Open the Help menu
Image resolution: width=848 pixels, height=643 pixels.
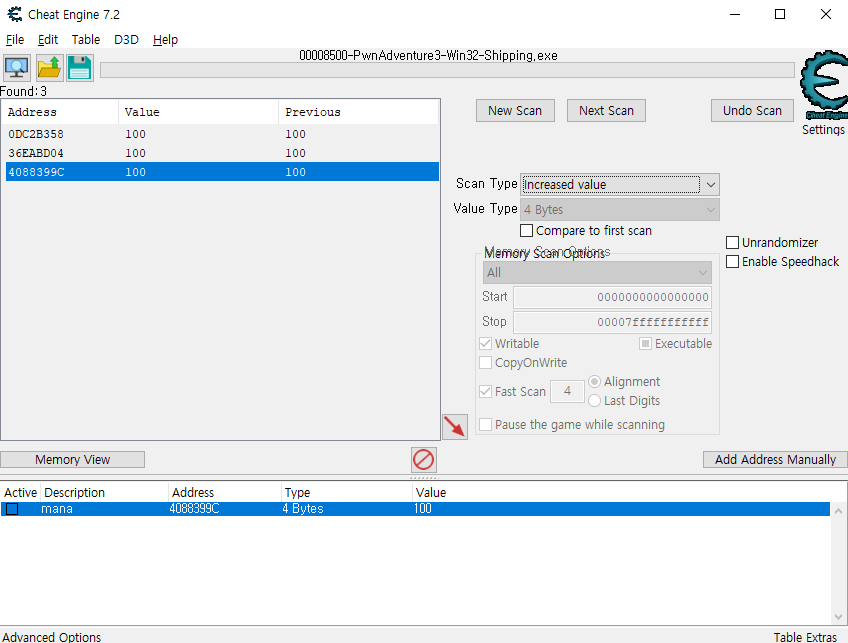pyautogui.click(x=165, y=39)
